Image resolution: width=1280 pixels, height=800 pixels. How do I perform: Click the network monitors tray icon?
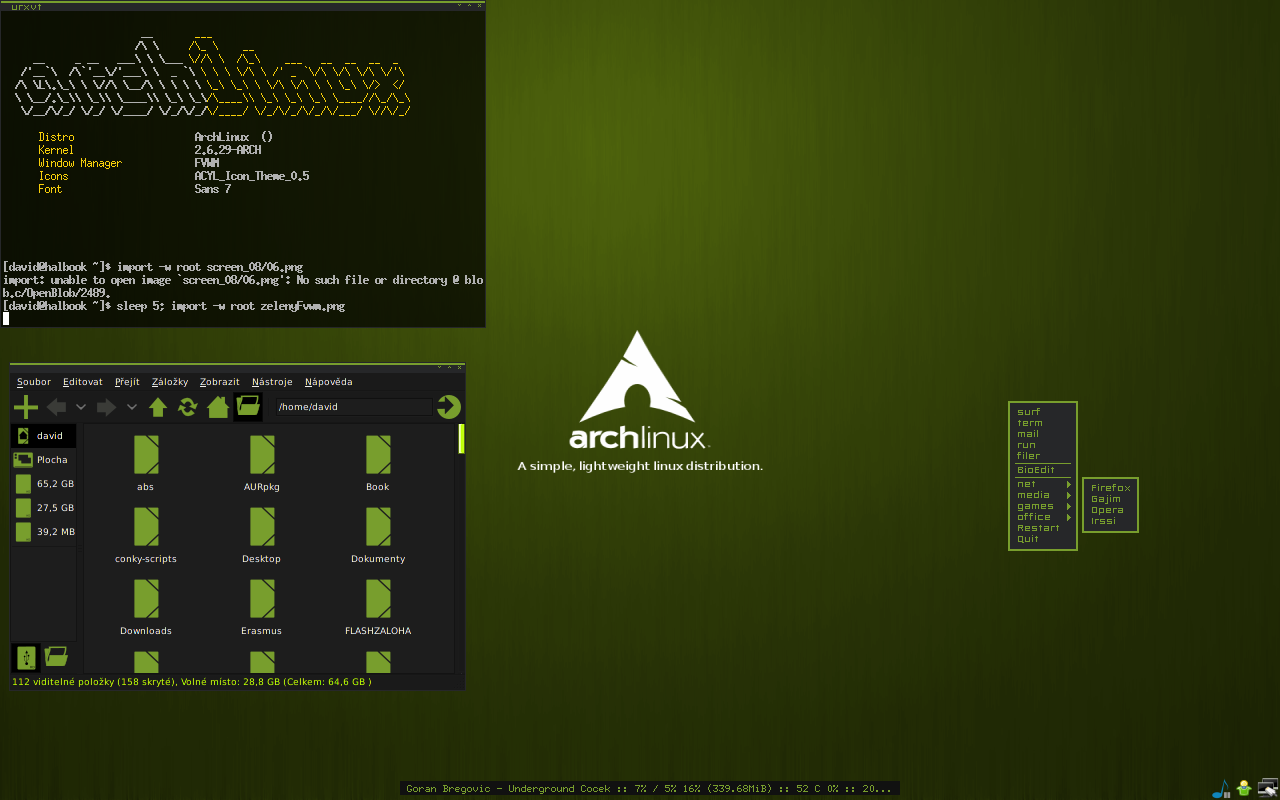1268,788
